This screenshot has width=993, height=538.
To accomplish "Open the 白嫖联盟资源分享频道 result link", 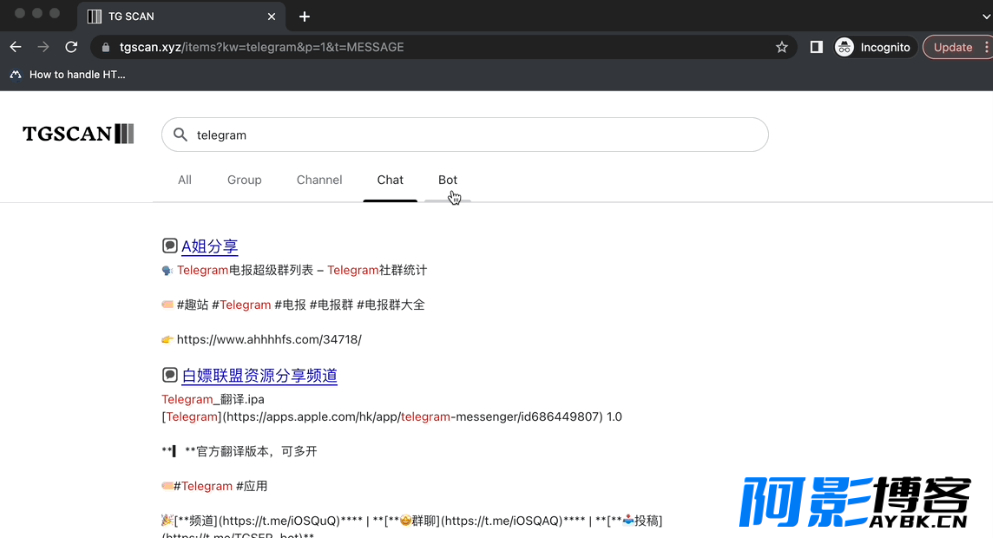I will [x=259, y=375].
